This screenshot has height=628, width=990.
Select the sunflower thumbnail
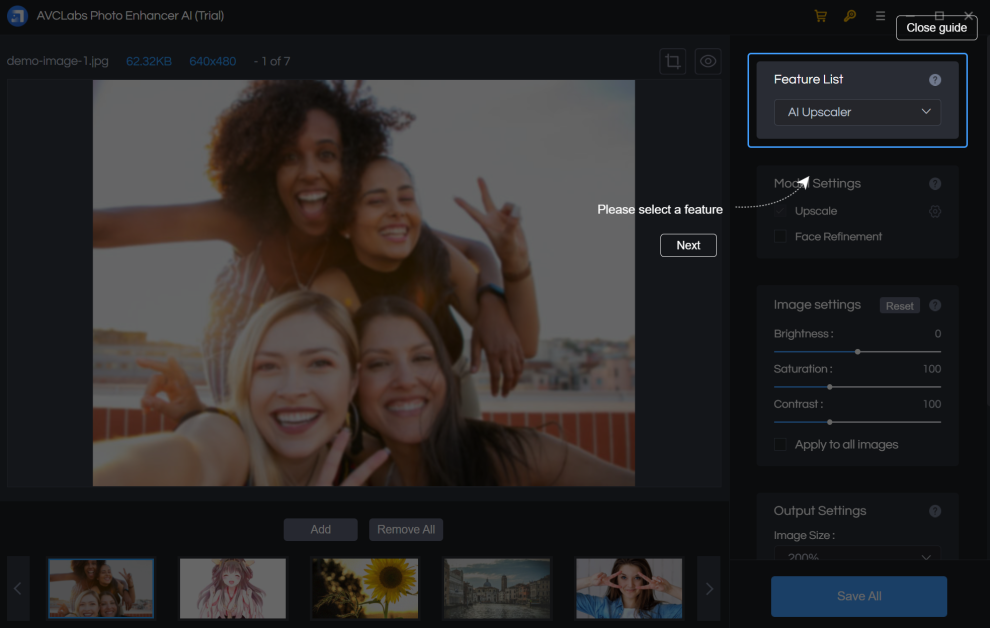(365, 589)
